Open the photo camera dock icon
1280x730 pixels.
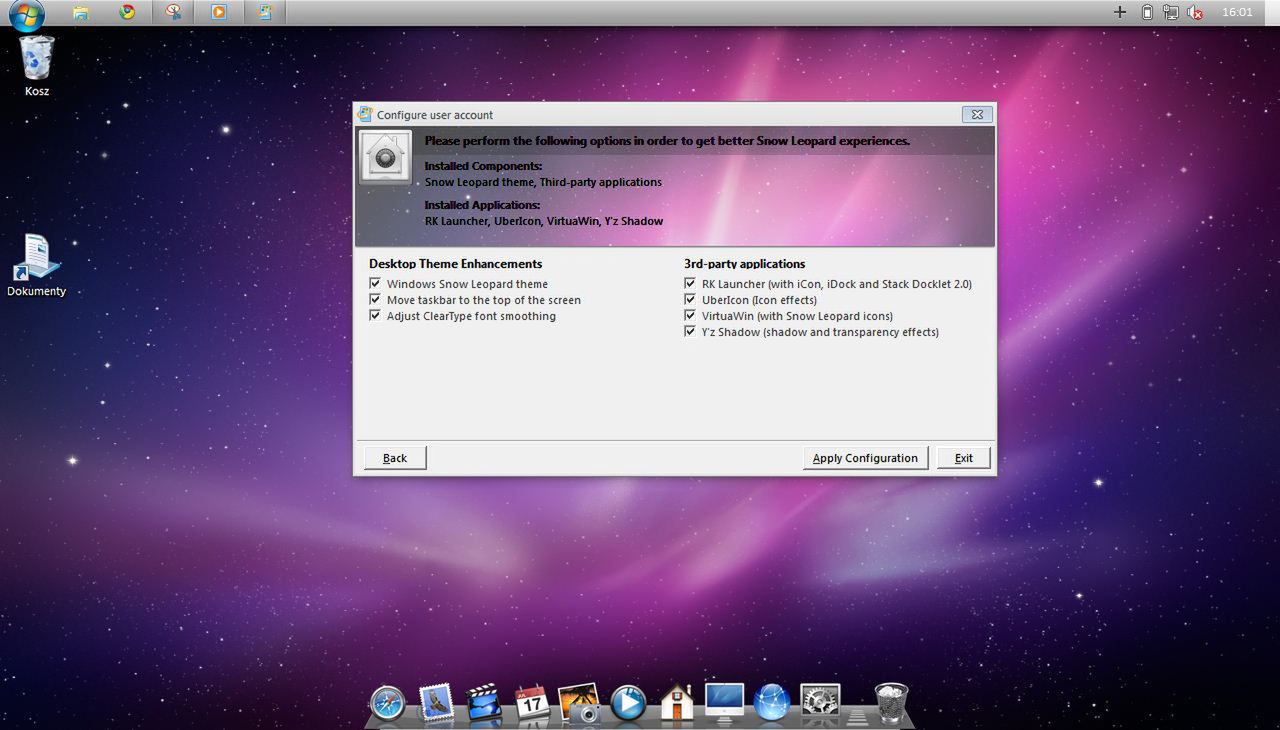coord(579,703)
